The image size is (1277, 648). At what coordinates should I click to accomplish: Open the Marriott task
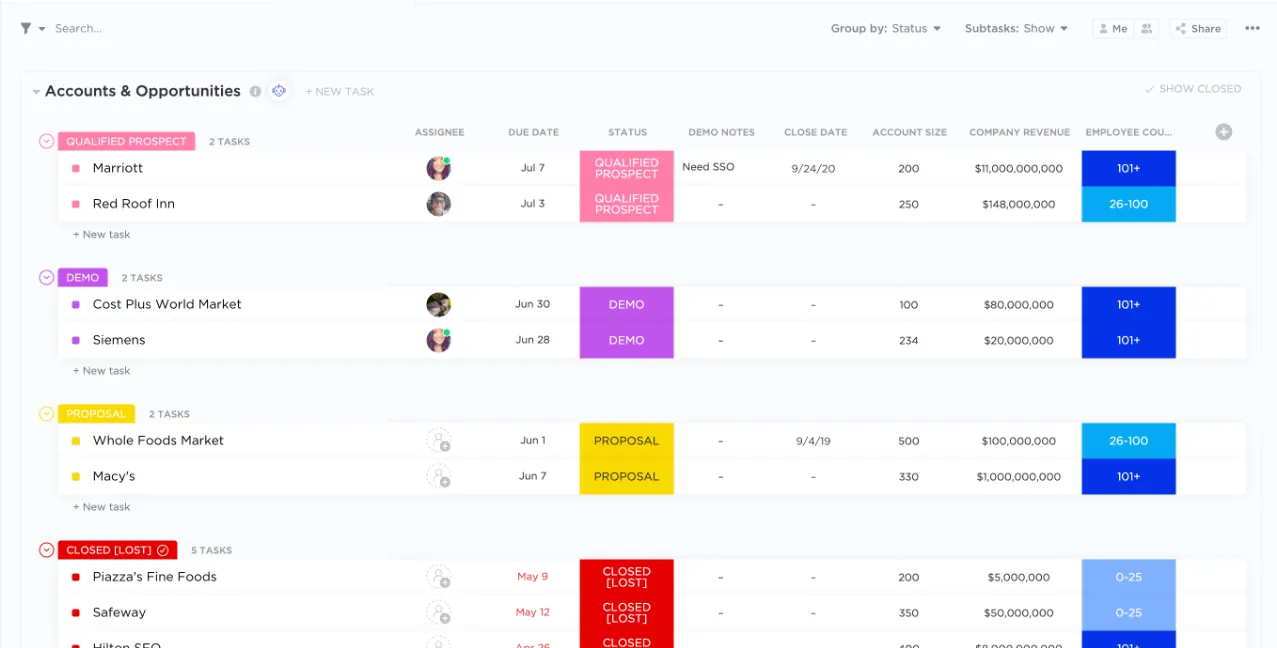click(118, 168)
